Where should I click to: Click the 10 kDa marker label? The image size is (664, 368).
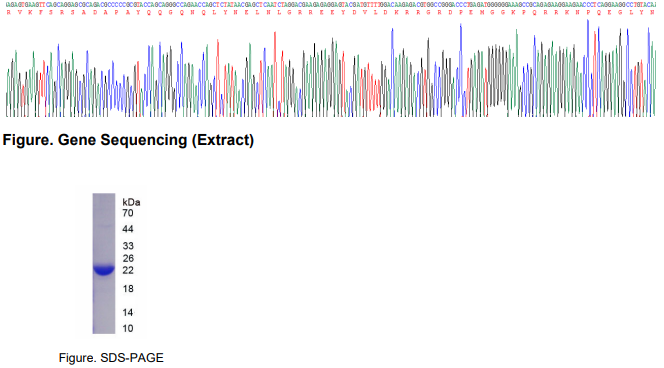click(x=128, y=328)
